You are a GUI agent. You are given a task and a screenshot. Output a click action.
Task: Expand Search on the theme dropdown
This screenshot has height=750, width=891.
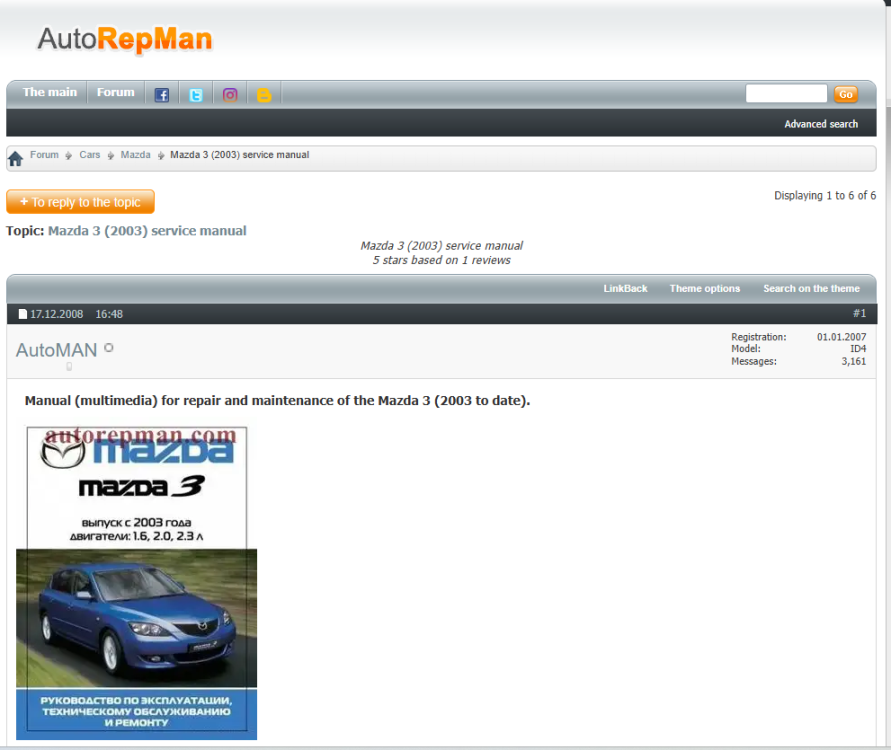click(x=811, y=289)
